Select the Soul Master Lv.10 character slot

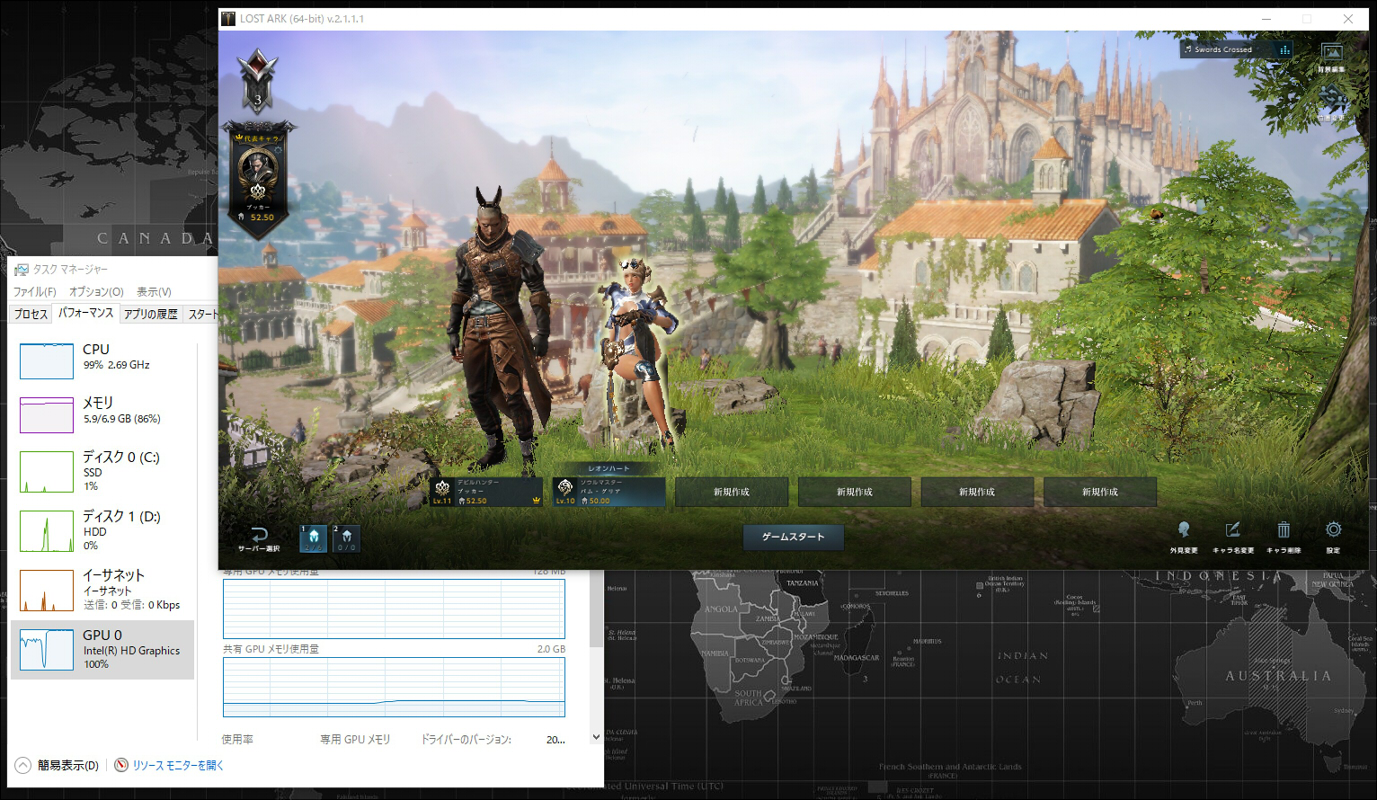click(x=609, y=491)
